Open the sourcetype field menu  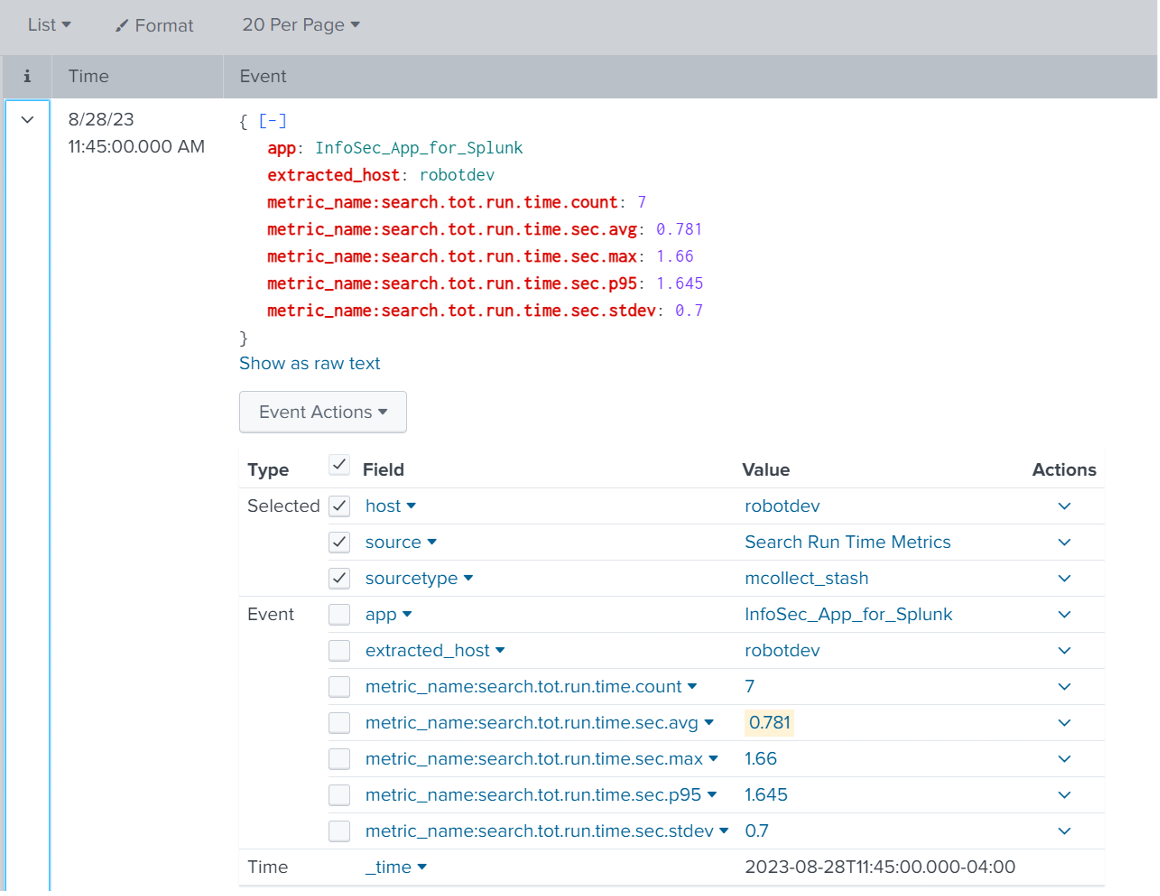pyautogui.click(x=419, y=579)
